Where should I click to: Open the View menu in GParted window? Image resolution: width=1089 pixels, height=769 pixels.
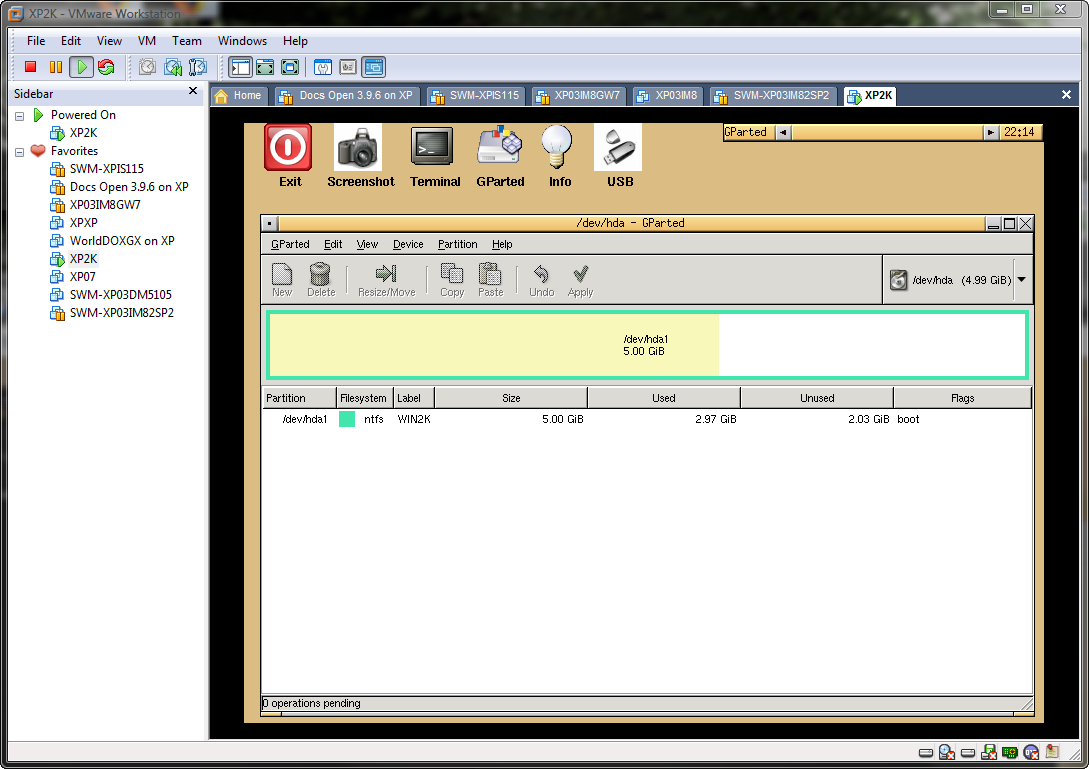pyautogui.click(x=367, y=245)
